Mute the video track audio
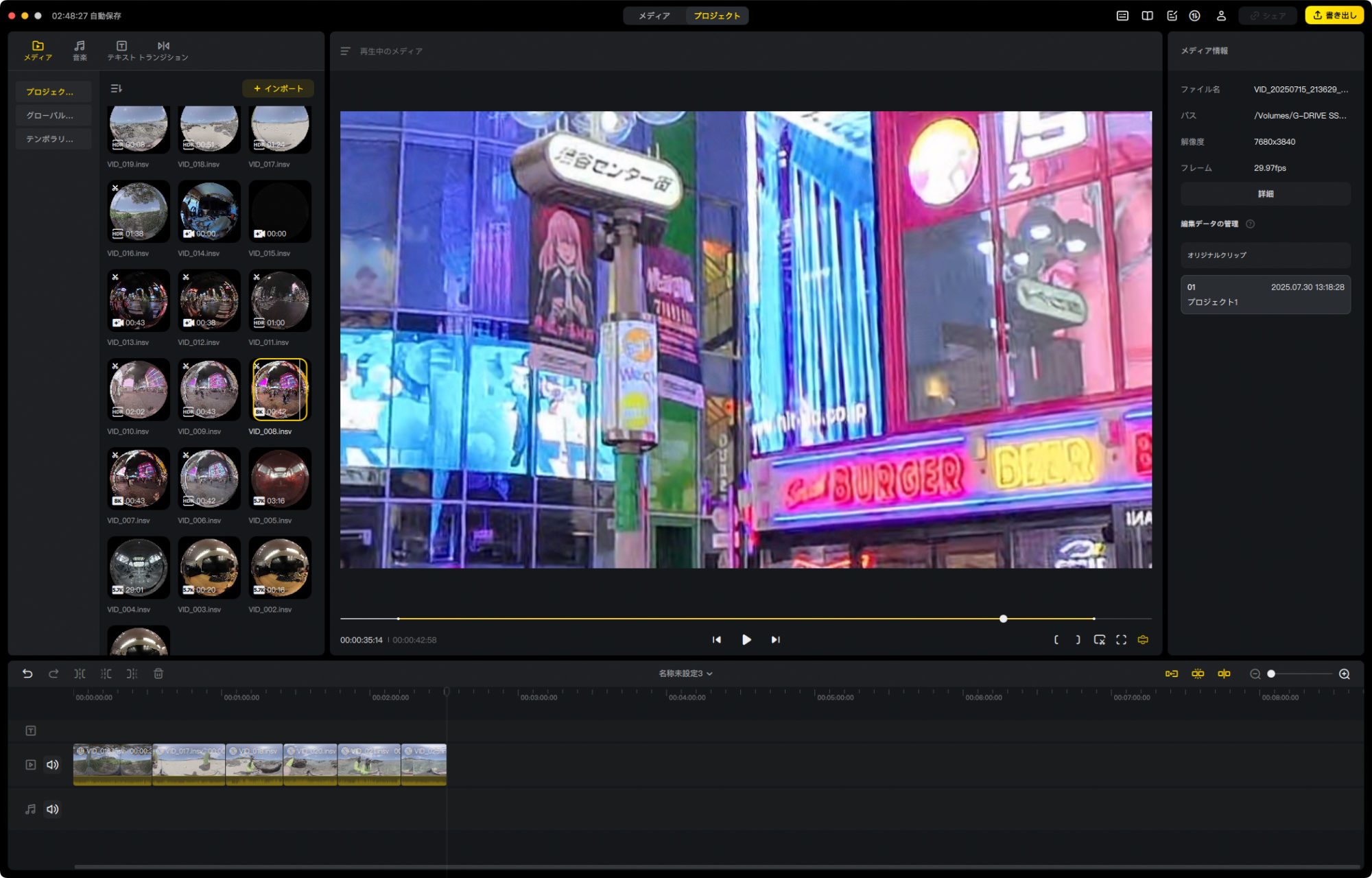 [53, 764]
